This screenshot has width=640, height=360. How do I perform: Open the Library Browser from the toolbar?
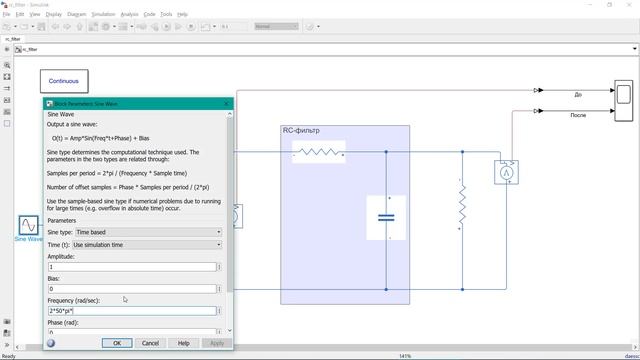pos(93,27)
